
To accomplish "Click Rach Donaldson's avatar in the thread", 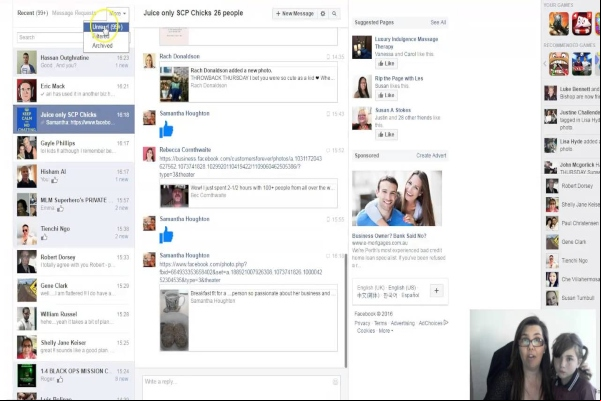I will coord(149,61).
